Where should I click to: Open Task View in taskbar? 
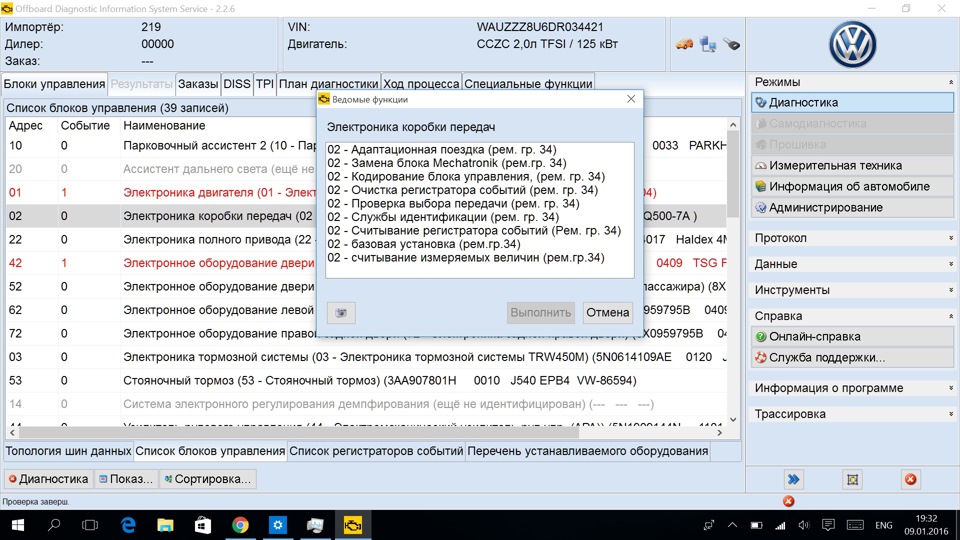click(90, 525)
